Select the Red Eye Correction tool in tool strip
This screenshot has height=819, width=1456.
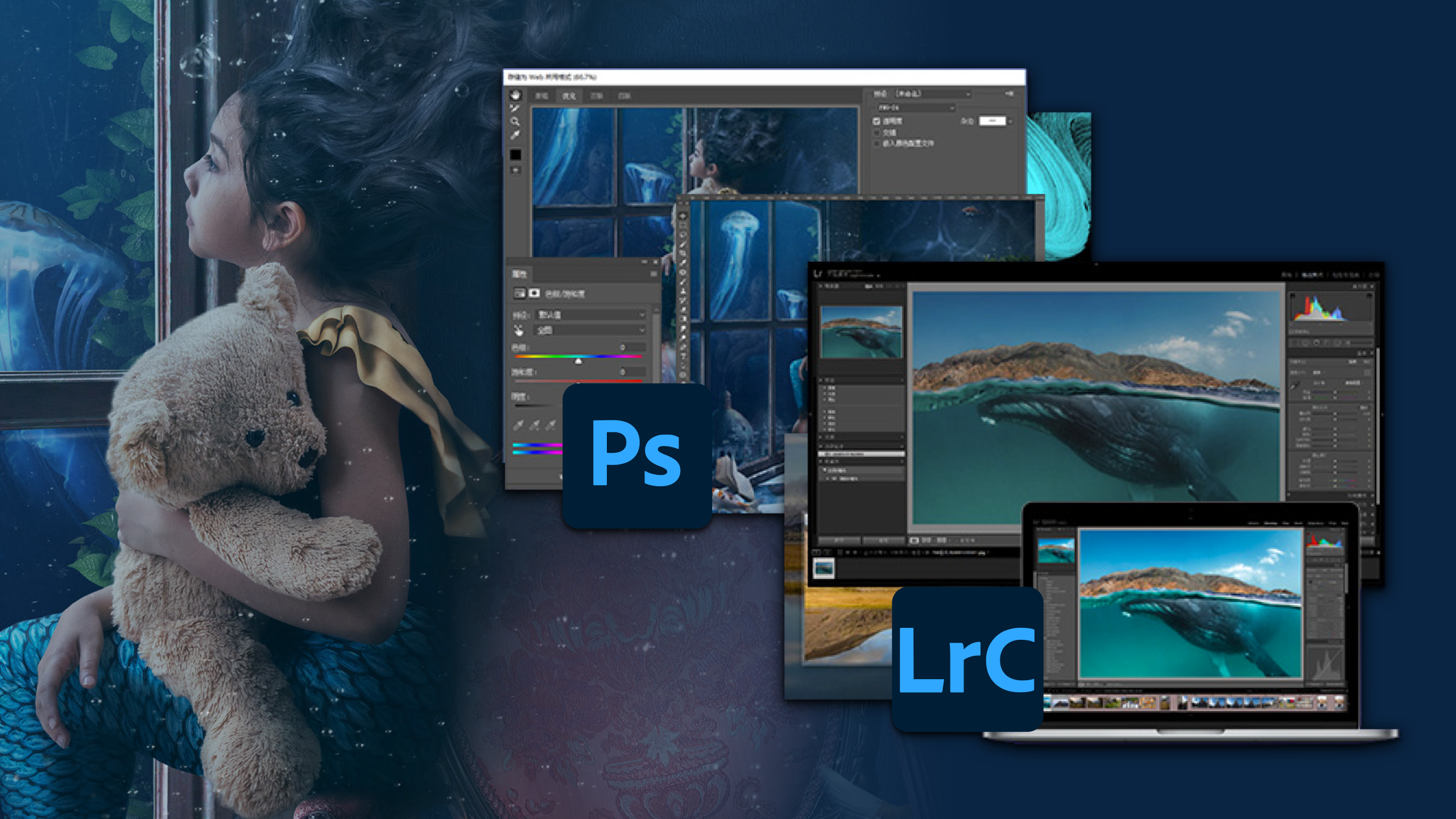click(x=1316, y=343)
